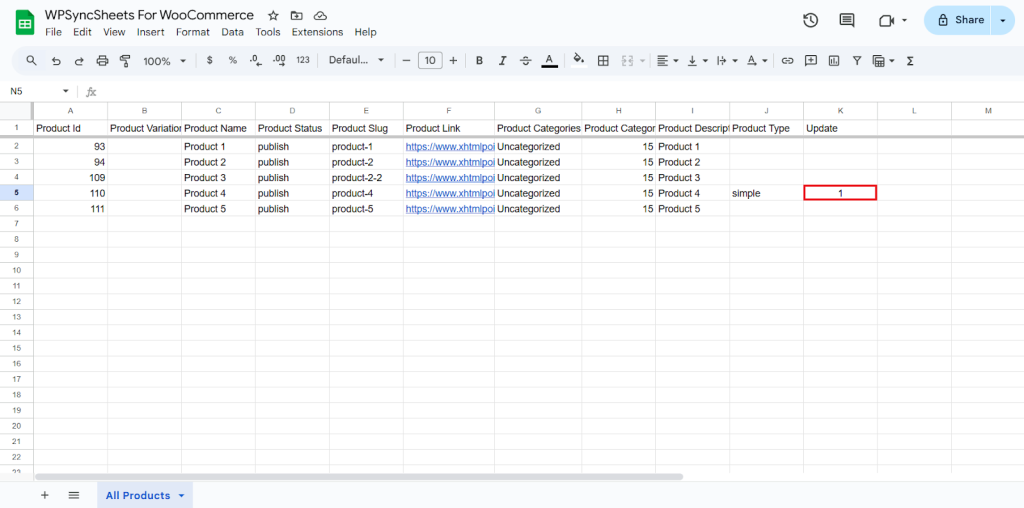Open the functions sigma icon
Screen dimensions: 1024x508
pyautogui.click(x=910, y=61)
